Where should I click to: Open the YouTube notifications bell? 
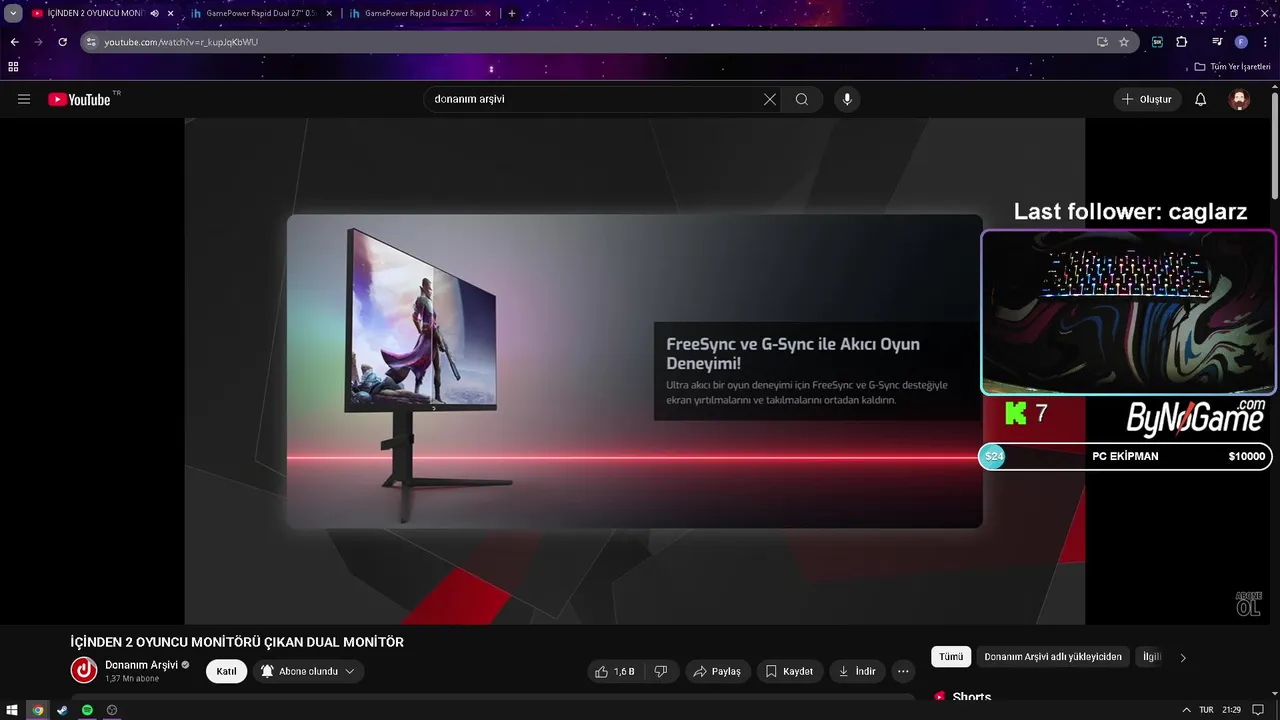[x=1201, y=99]
